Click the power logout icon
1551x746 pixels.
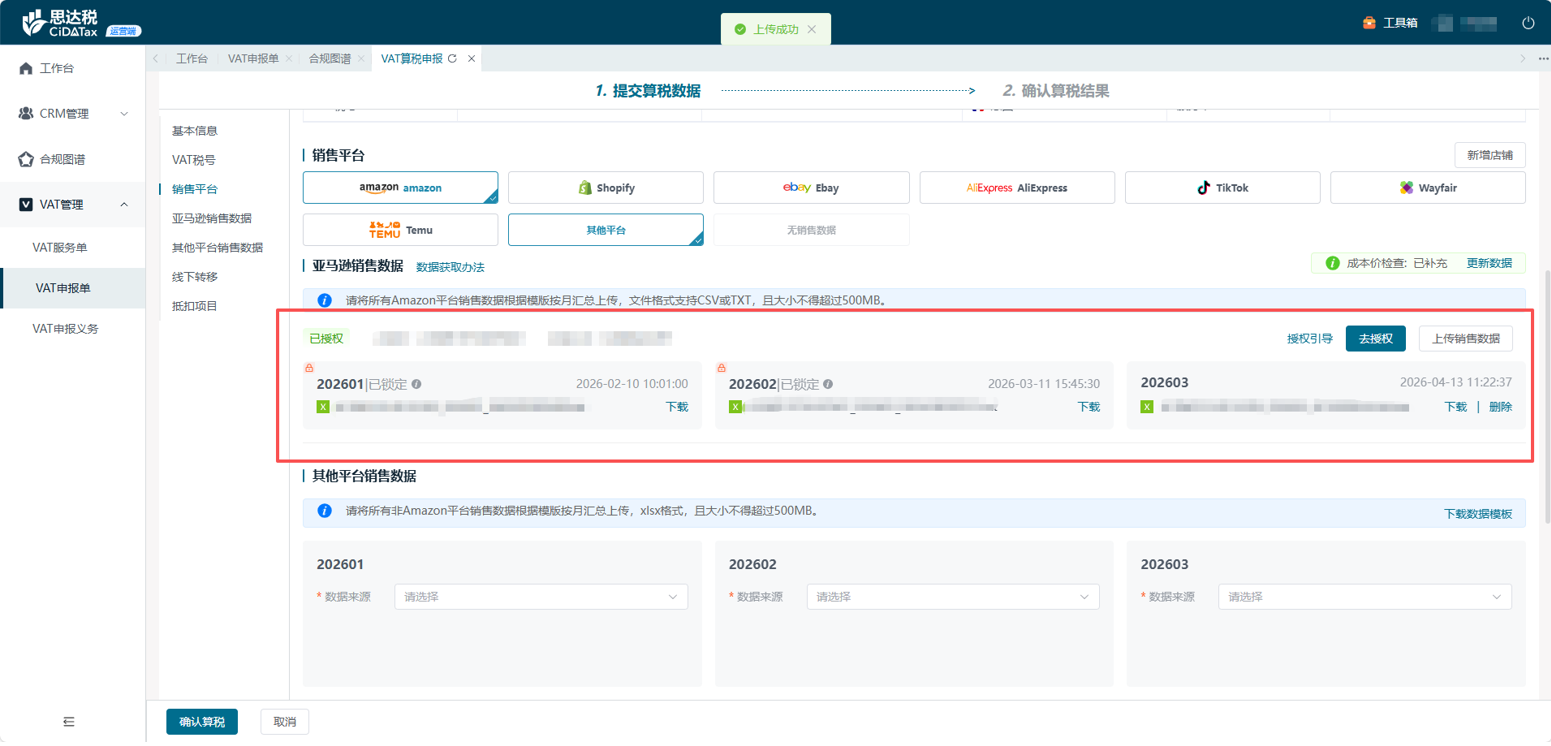point(1527,23)
